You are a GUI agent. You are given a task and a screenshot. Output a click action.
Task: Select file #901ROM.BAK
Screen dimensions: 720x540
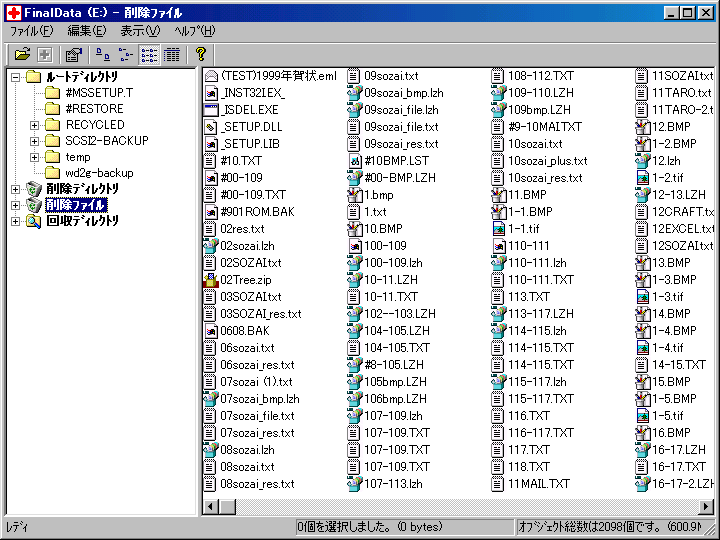(257, 212)
